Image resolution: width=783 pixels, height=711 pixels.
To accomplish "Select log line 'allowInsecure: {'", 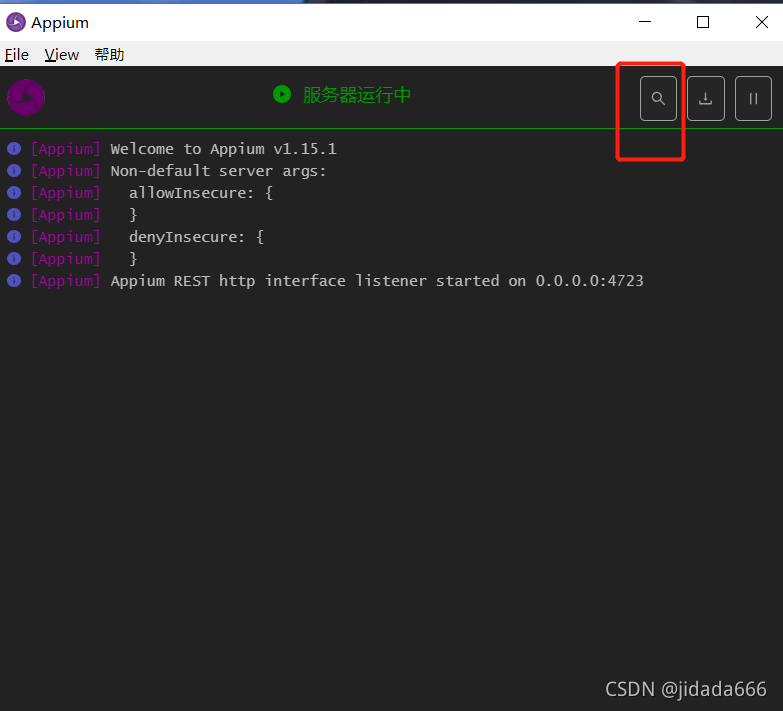I will click(x=201, y=193).
